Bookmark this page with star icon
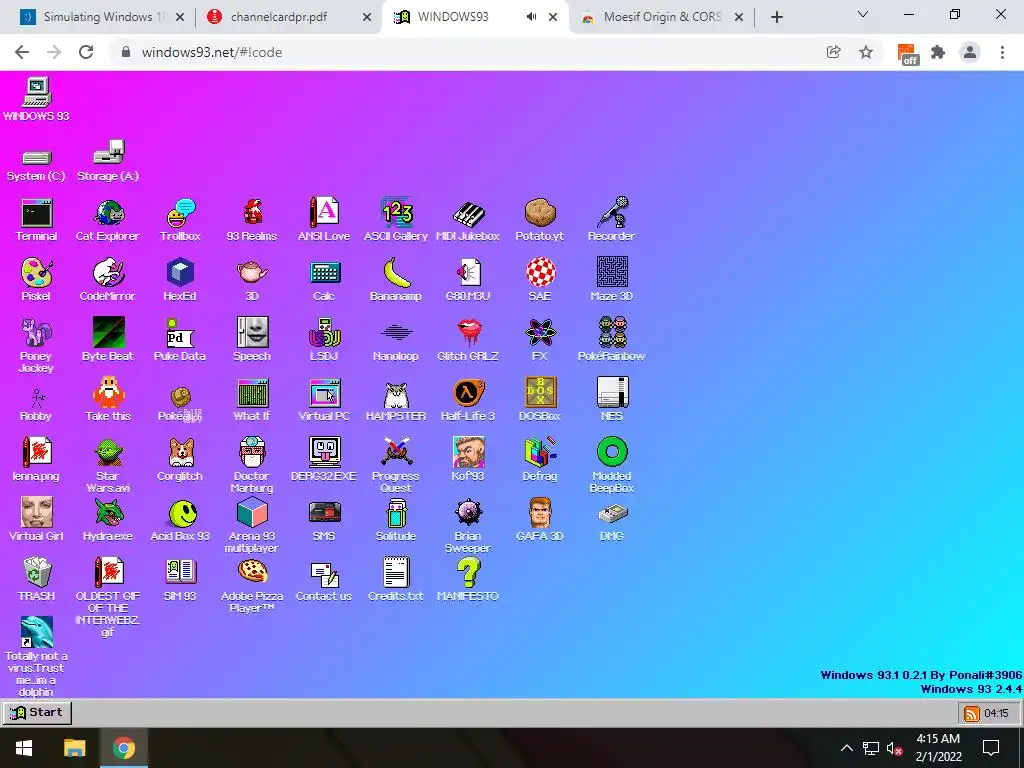 [x=866, y=52]
